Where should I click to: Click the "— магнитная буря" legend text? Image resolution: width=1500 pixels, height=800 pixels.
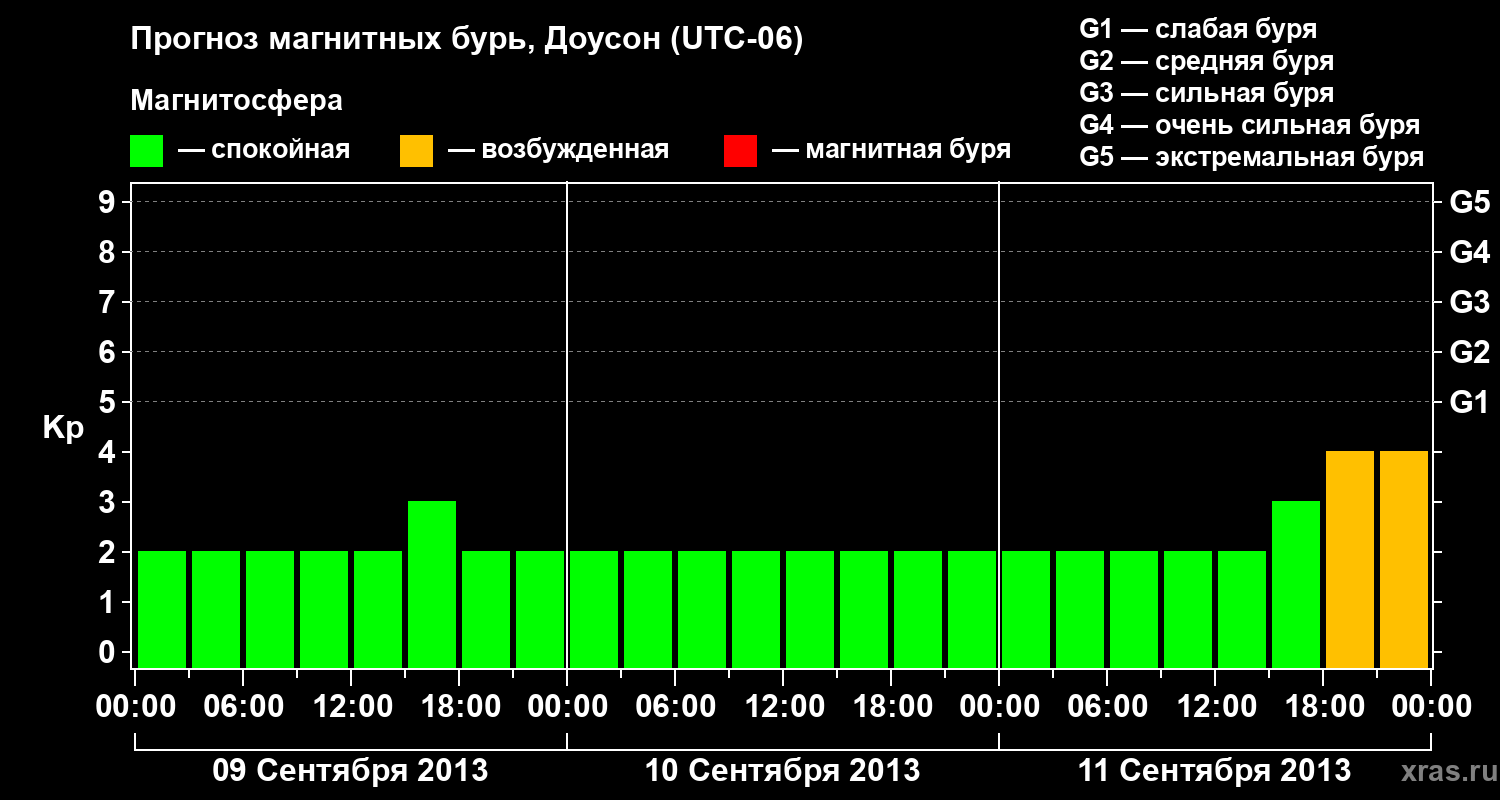coord(892,151)
